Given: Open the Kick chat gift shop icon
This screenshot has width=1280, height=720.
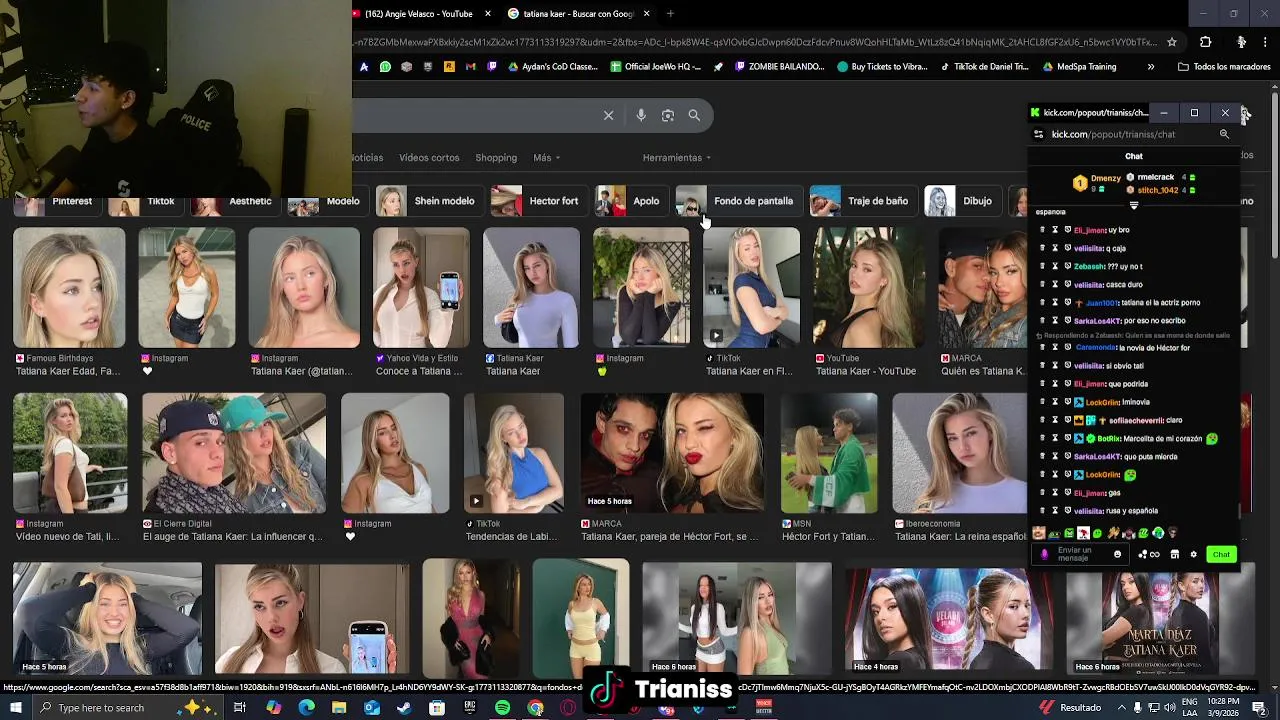Looking at the screenshot, I should pos(1175,554).
